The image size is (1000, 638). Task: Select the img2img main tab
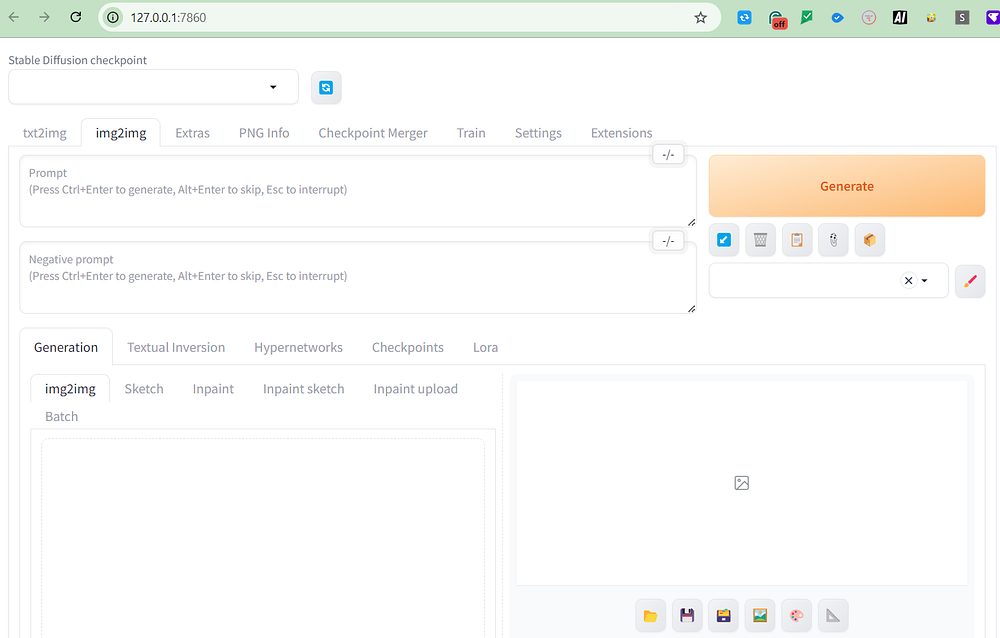(121, 133)
